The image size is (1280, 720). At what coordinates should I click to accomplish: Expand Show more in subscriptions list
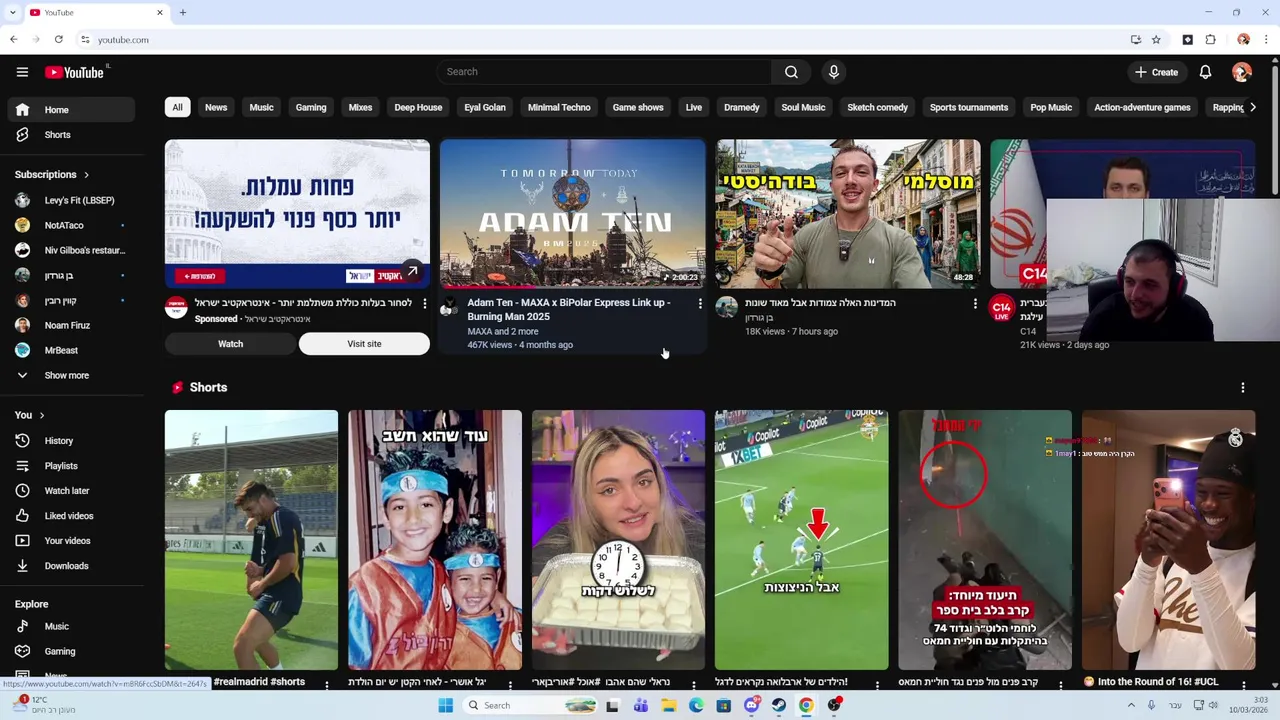[70, 376]
